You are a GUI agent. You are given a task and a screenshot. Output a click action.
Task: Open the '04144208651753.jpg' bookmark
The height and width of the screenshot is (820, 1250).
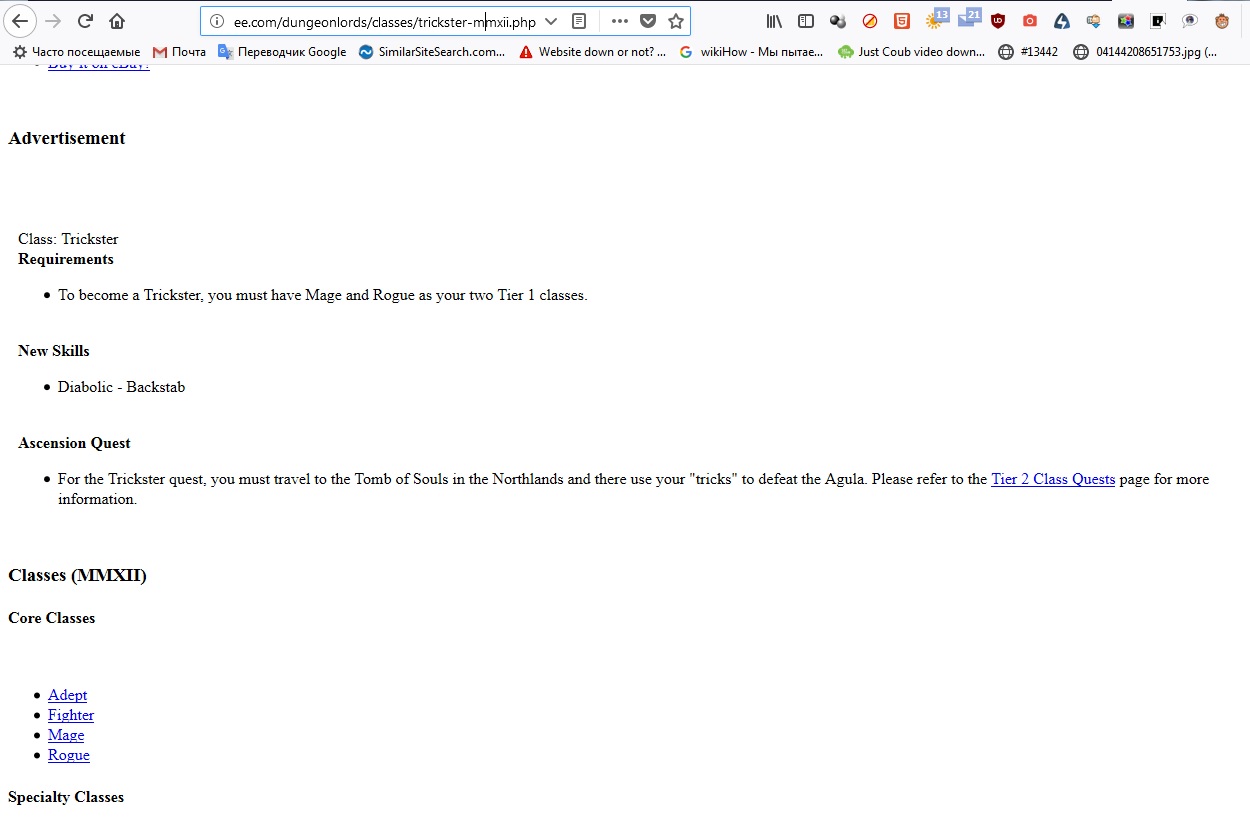(x=1145, y=52)
